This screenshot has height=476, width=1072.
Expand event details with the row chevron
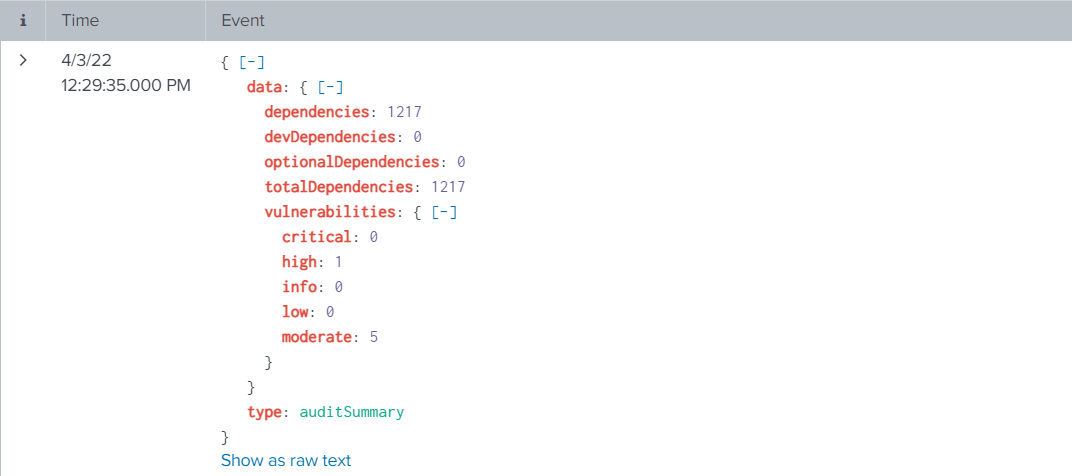coord(23,61)
